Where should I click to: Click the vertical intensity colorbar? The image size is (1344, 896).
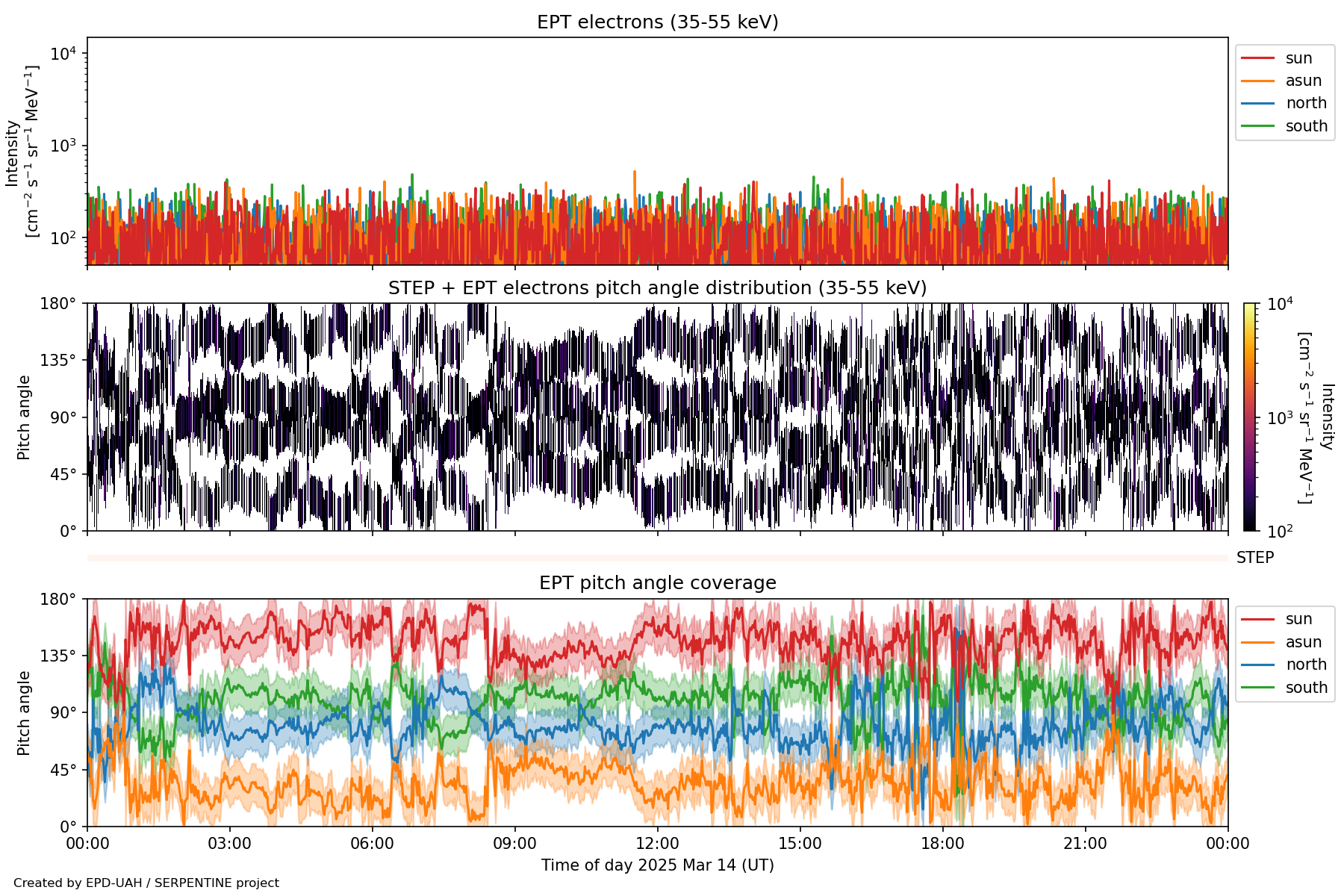pyautogui.click(x=1249, y=417)
